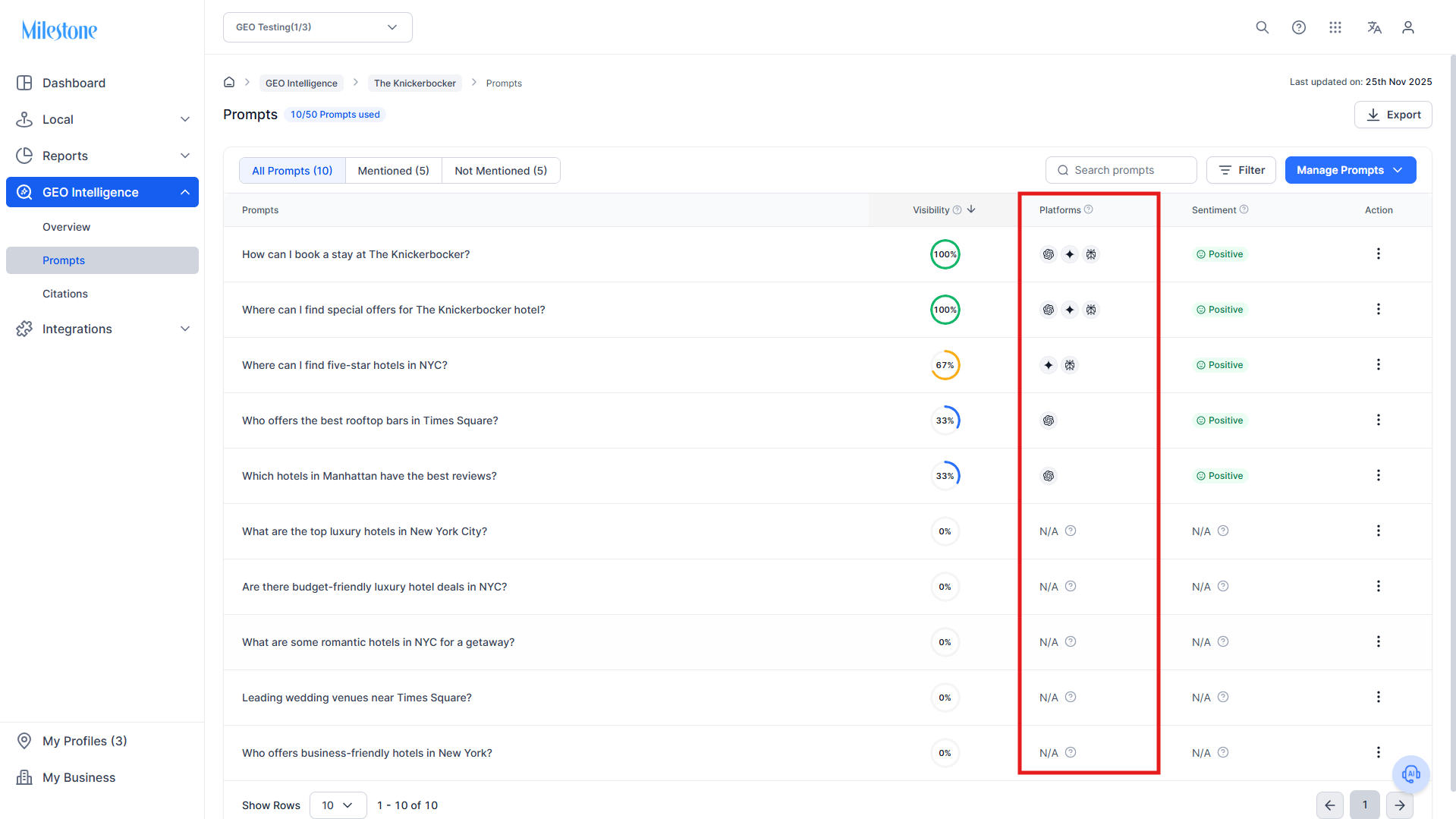Click the third platform icon in 'How can I book' row
Image resolution: width=1456 pixels, height=819 pixels.
pyautogui.click(x=1091, y=254)
